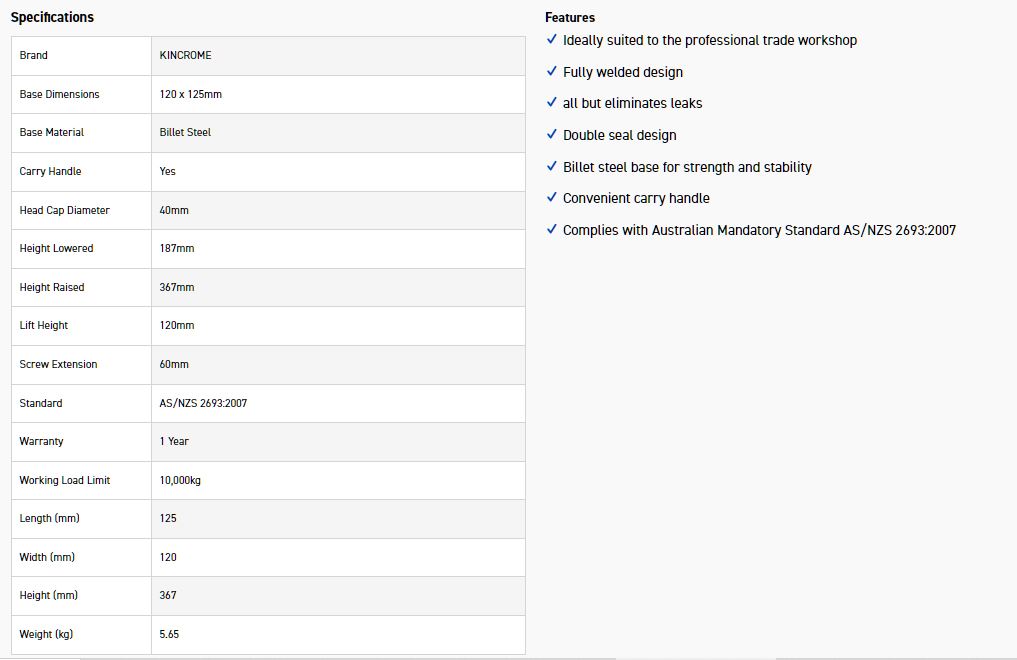Click the checkmark beside the Australian Mandatory Standard feature

coord(552,230)
